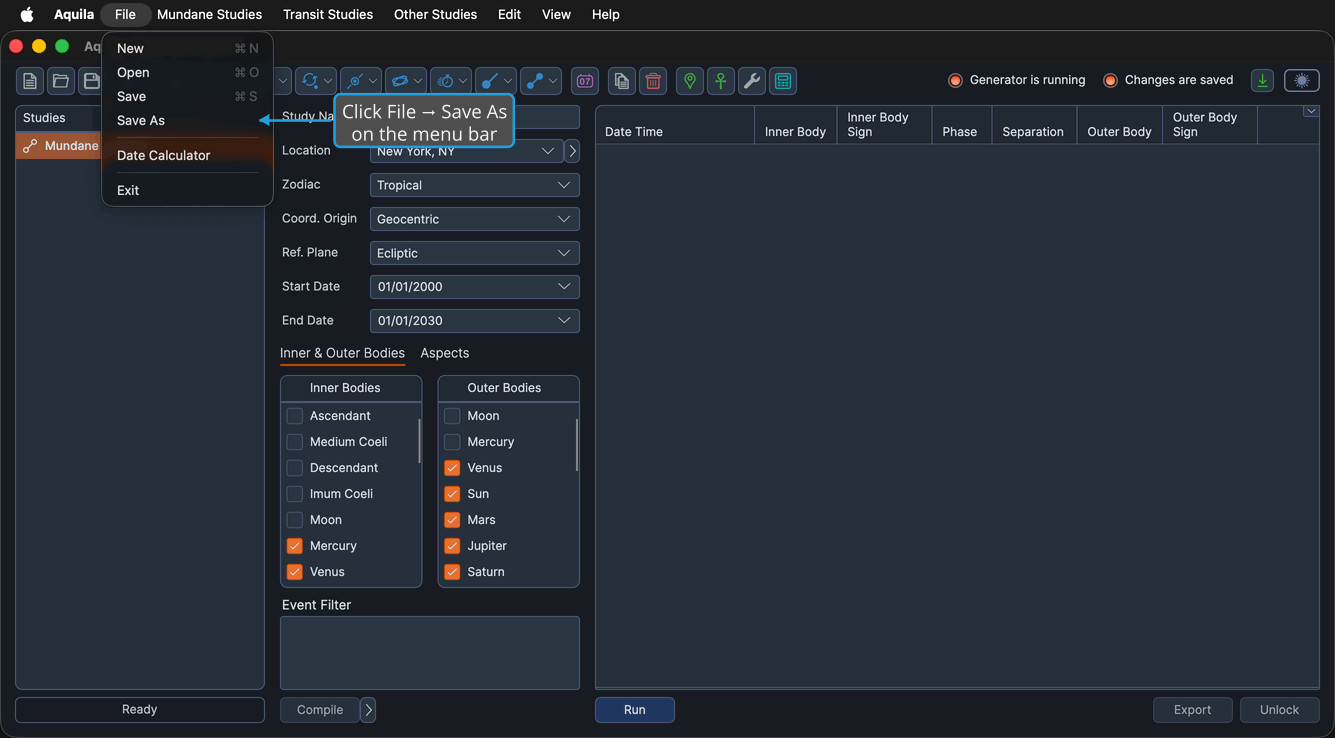This screenshot has width=1335, height=738.
Task: Click the circular arrows sync toolbar icon
Action: point(310,81)
